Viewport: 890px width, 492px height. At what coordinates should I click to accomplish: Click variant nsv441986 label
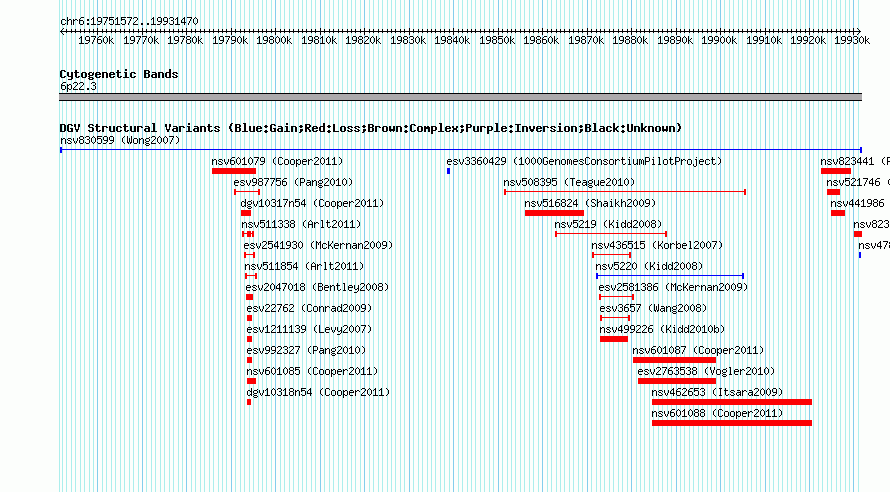(x=857, y=203)
